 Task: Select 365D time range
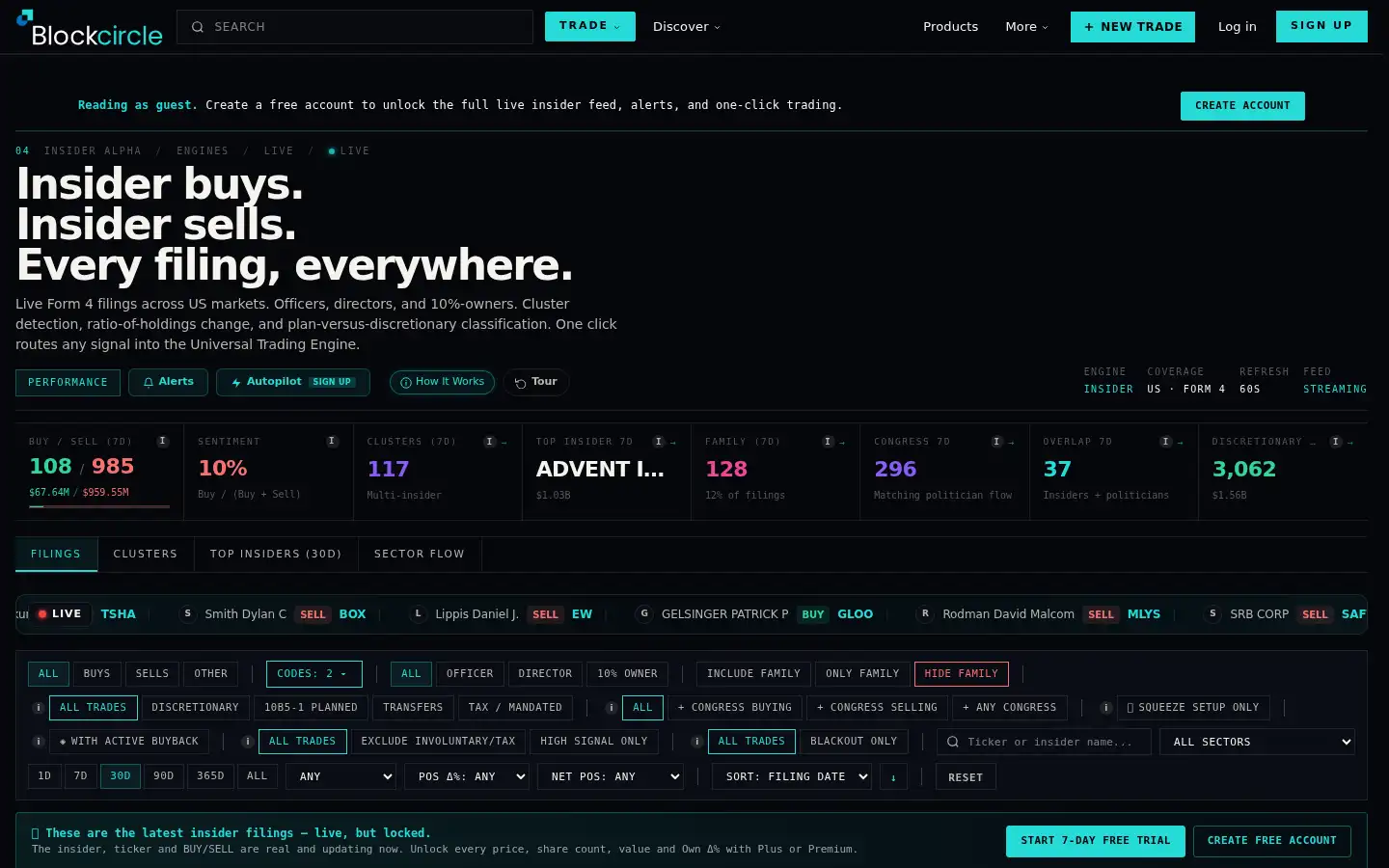[210, 776]
